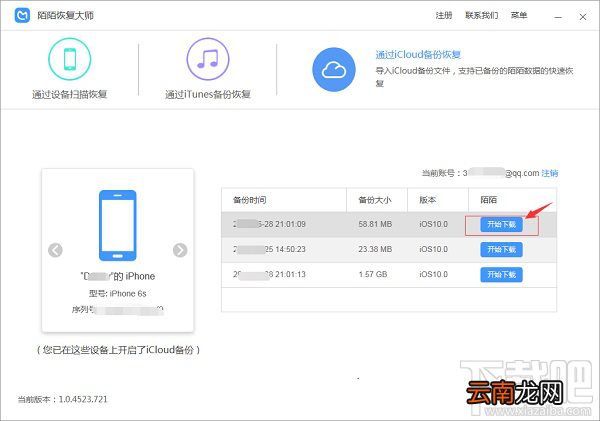This screenshot has height=421, width=600.
Task: Start download for the 58.81 MB backup
Action: point(501,224)
